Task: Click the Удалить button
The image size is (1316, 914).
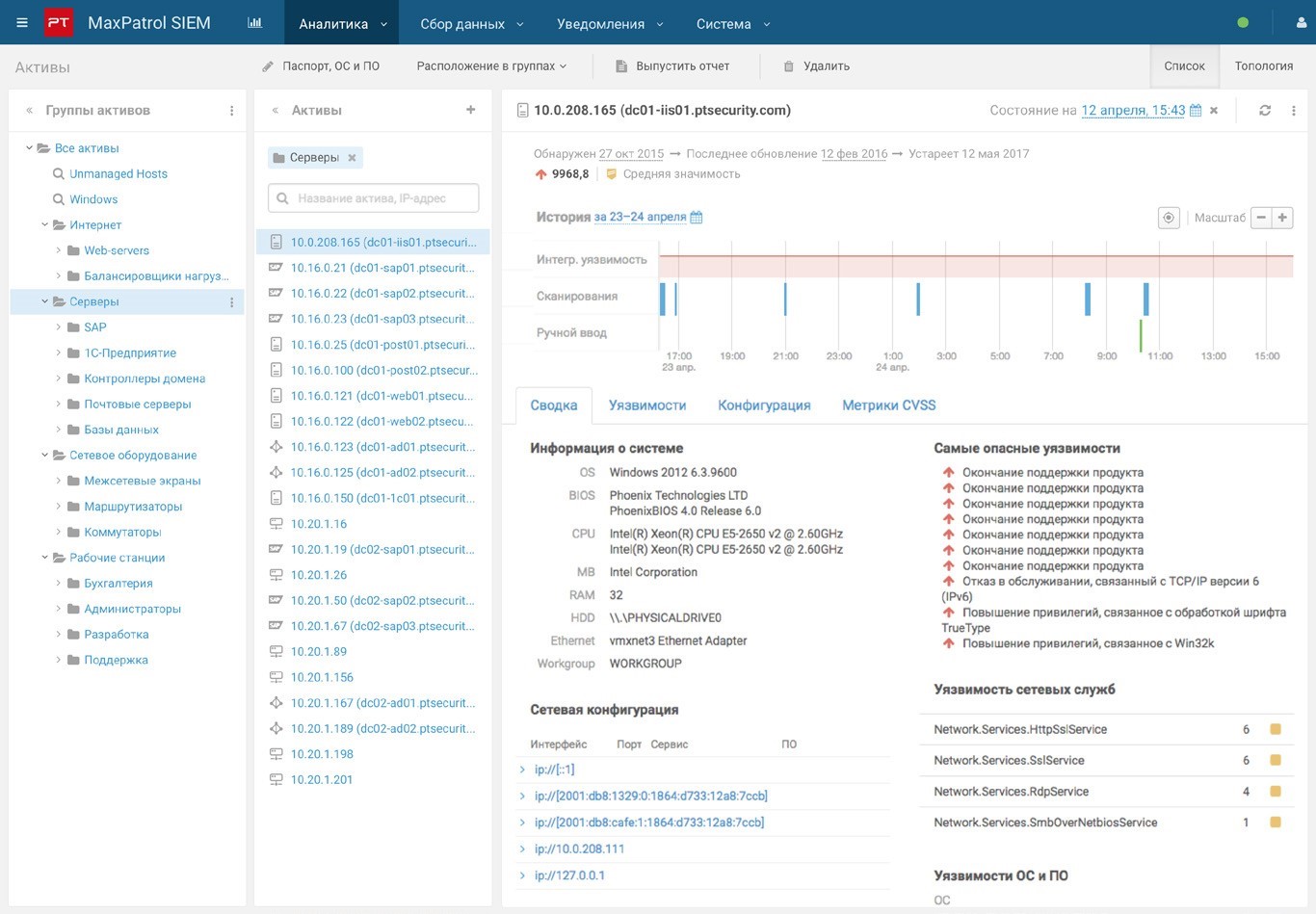Action: [816, 66]
